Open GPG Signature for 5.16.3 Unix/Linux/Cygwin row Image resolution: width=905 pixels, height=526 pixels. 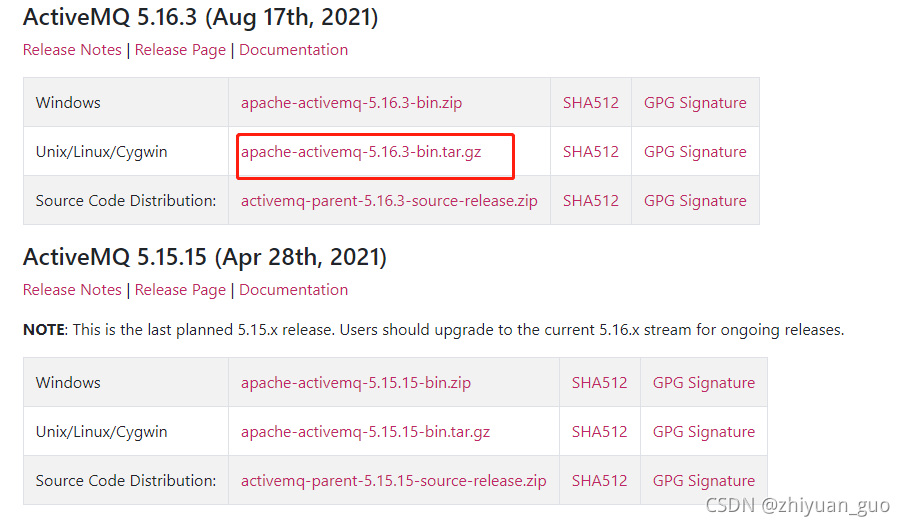pos(695,152)
